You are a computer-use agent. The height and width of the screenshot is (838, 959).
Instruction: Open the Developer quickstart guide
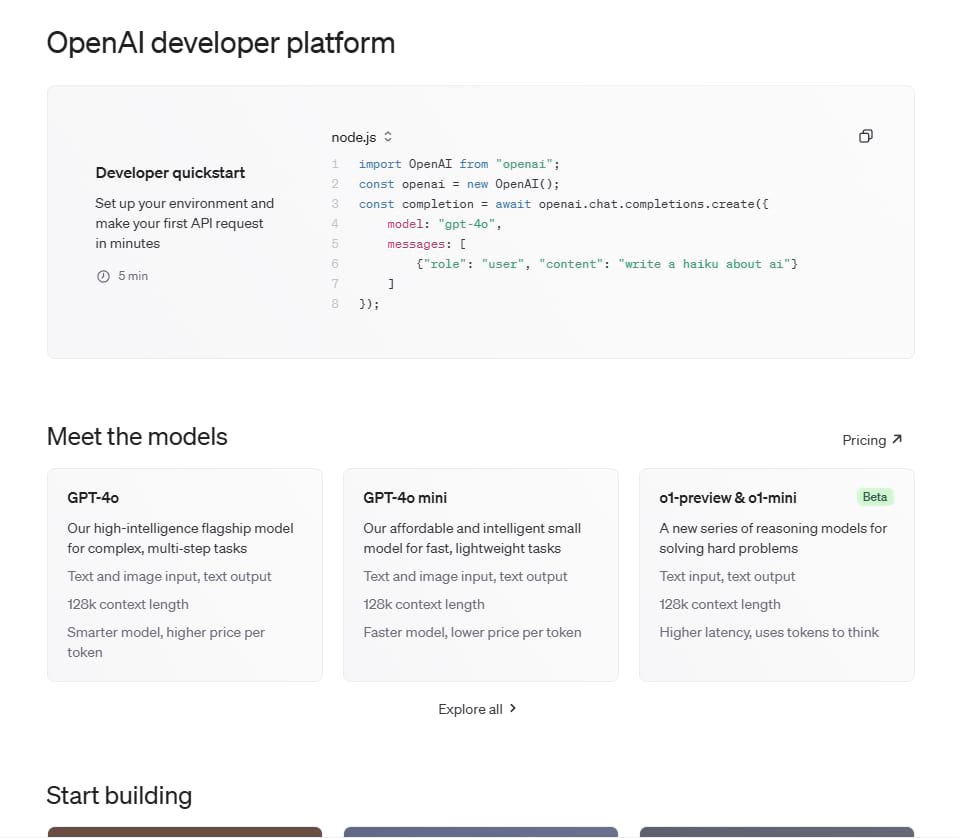(x=170, y=173)
